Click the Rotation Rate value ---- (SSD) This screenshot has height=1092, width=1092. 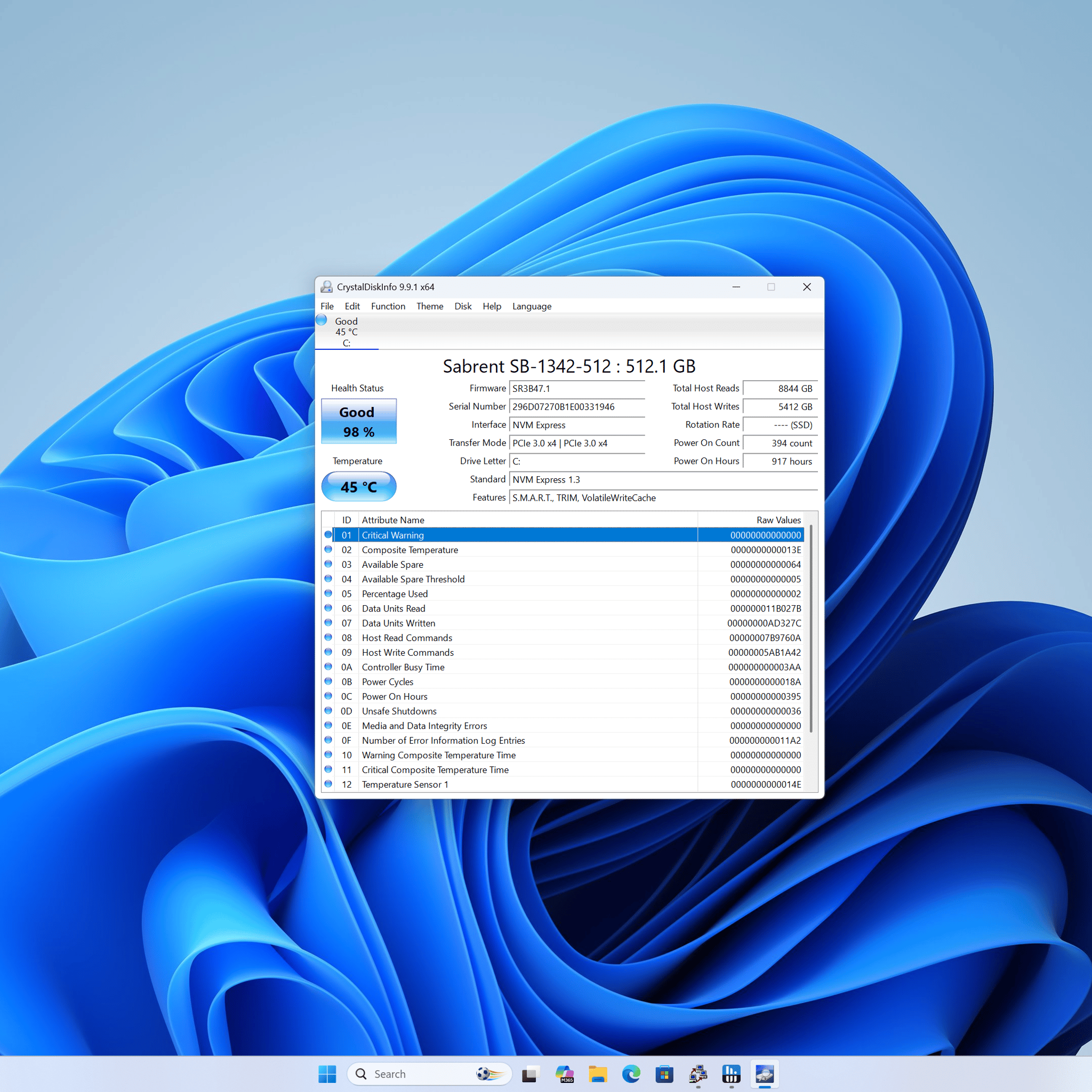point(780,425)
